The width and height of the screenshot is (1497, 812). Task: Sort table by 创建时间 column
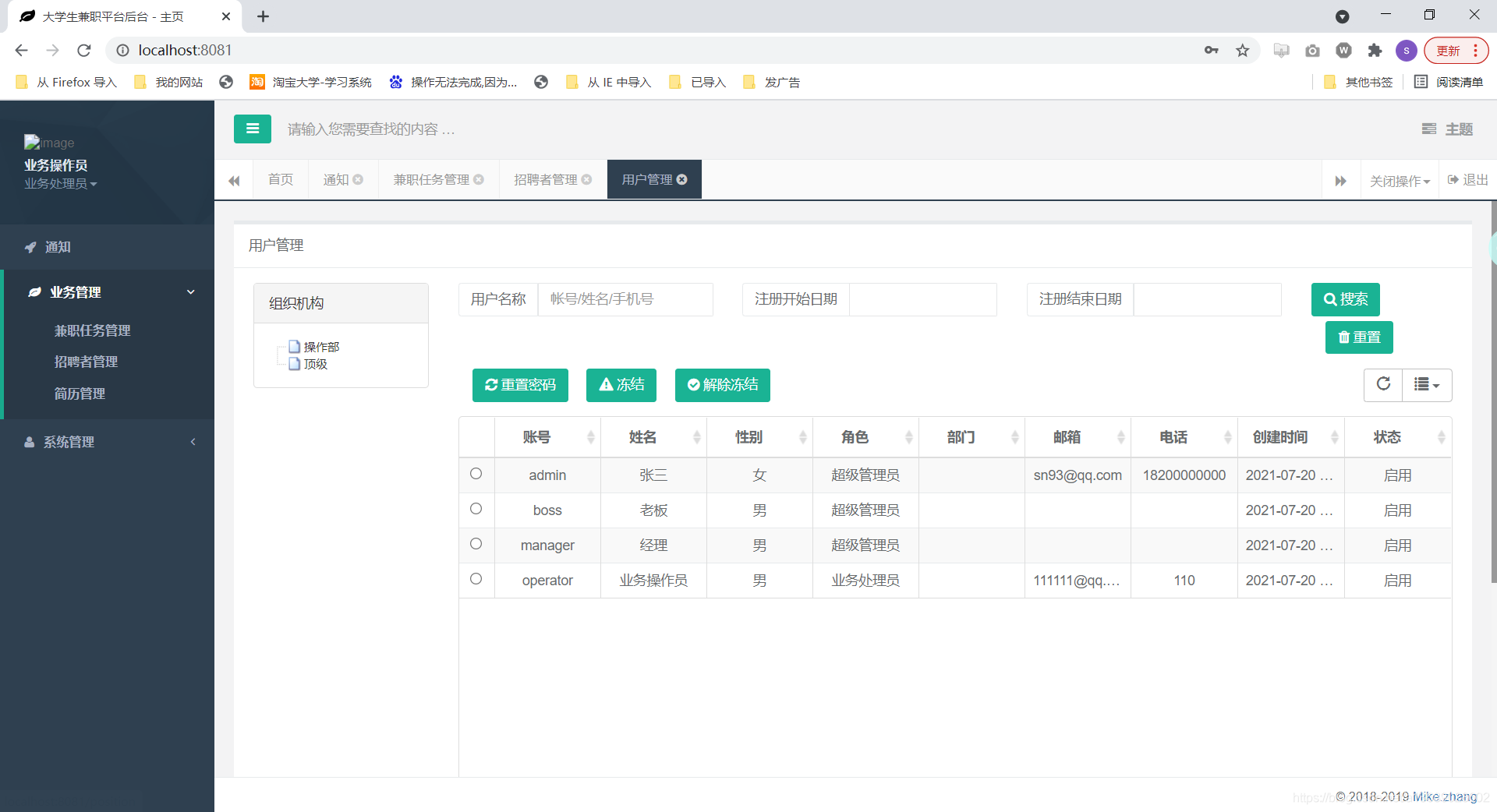point(1290,437)
